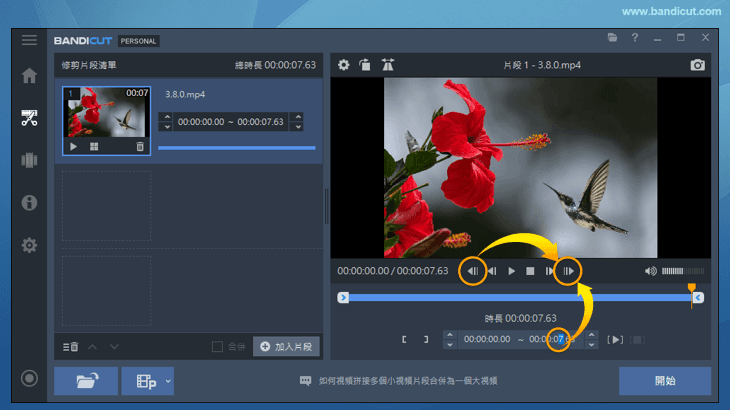Select the orange playhead marker
730x410 pixels.
692,289
